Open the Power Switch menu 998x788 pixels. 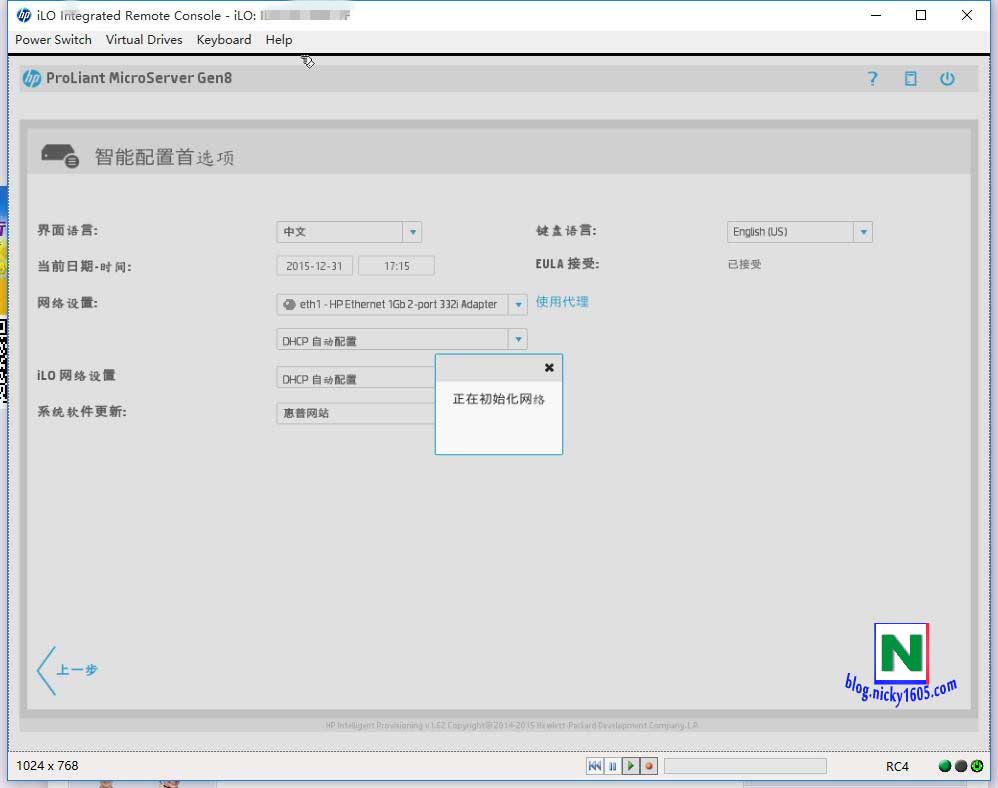point(53,39)
